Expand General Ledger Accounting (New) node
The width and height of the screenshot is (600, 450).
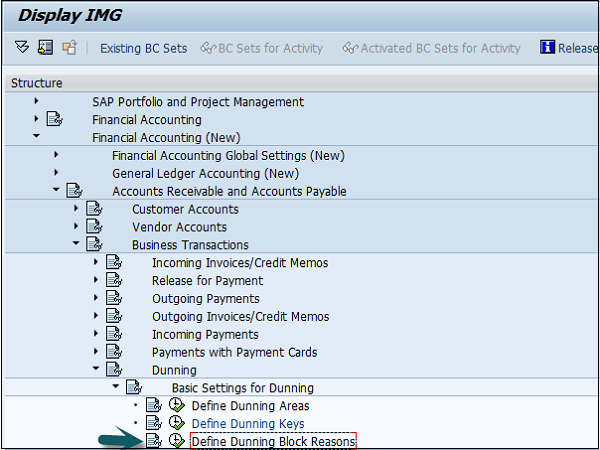[56, 173]
